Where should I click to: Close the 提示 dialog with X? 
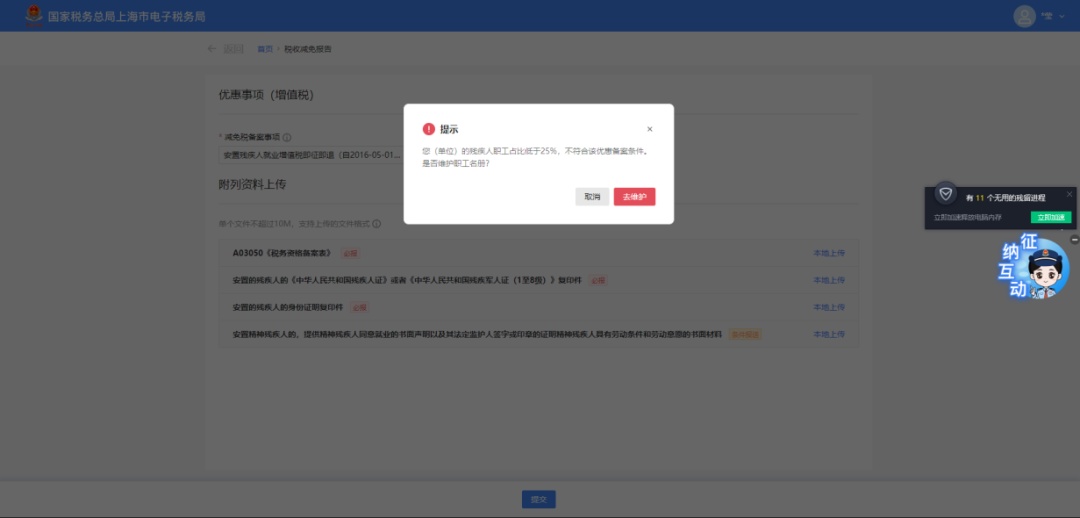[650, 129]
